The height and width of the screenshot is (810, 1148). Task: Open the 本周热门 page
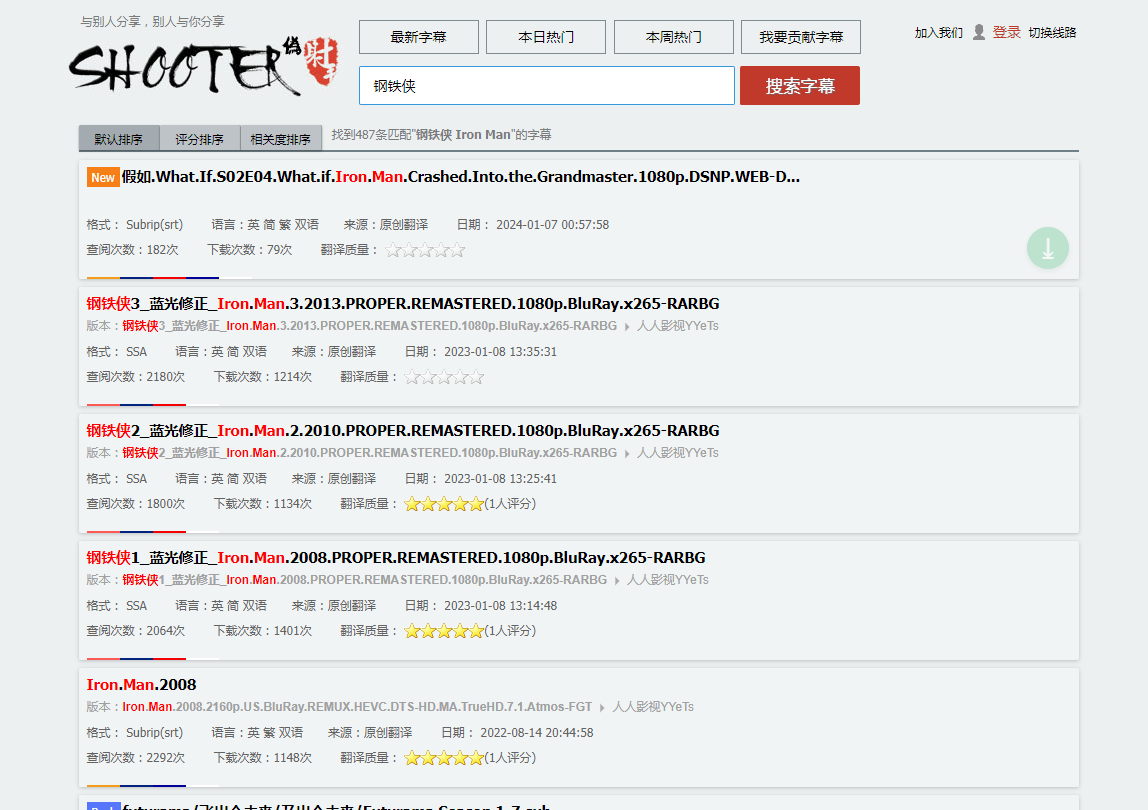tap(674, 37)
